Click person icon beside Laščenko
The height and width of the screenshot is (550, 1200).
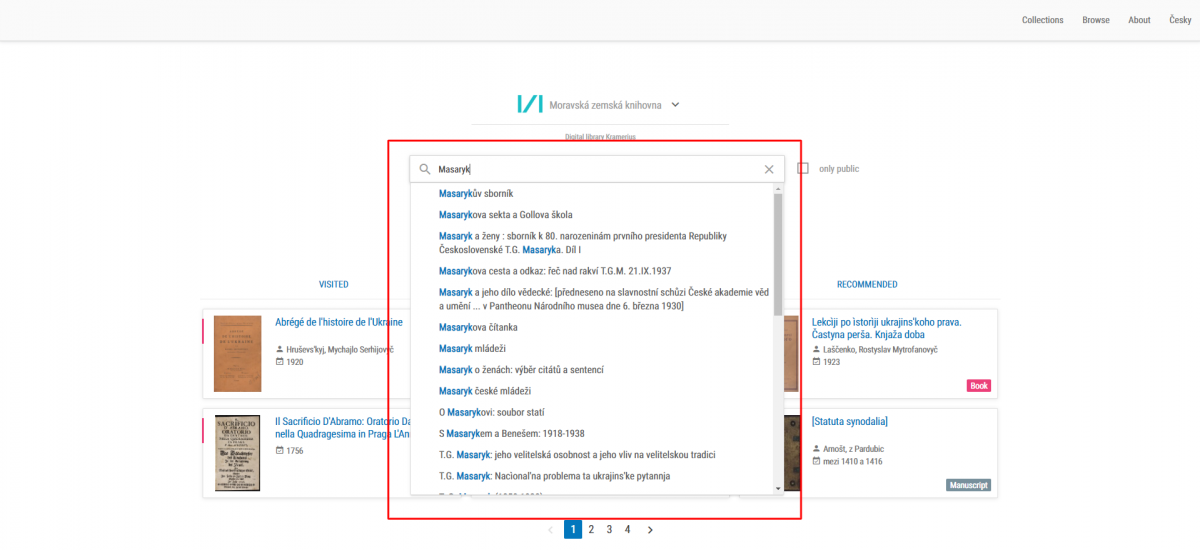(817, 349)
